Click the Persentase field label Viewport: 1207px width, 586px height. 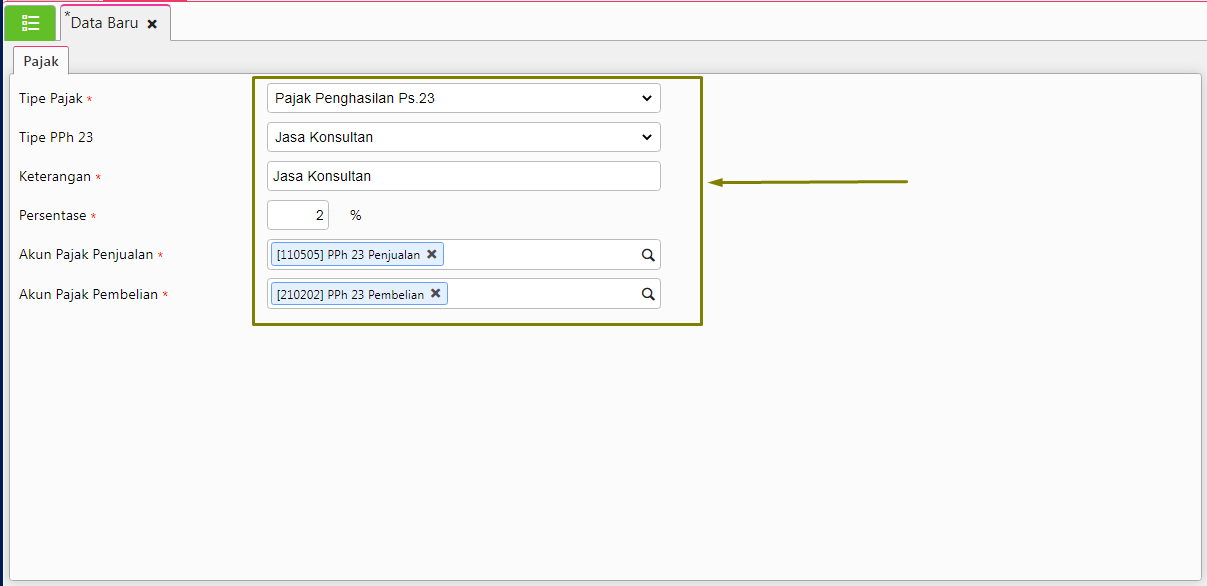pyautogui.click(x=53, y=216)
